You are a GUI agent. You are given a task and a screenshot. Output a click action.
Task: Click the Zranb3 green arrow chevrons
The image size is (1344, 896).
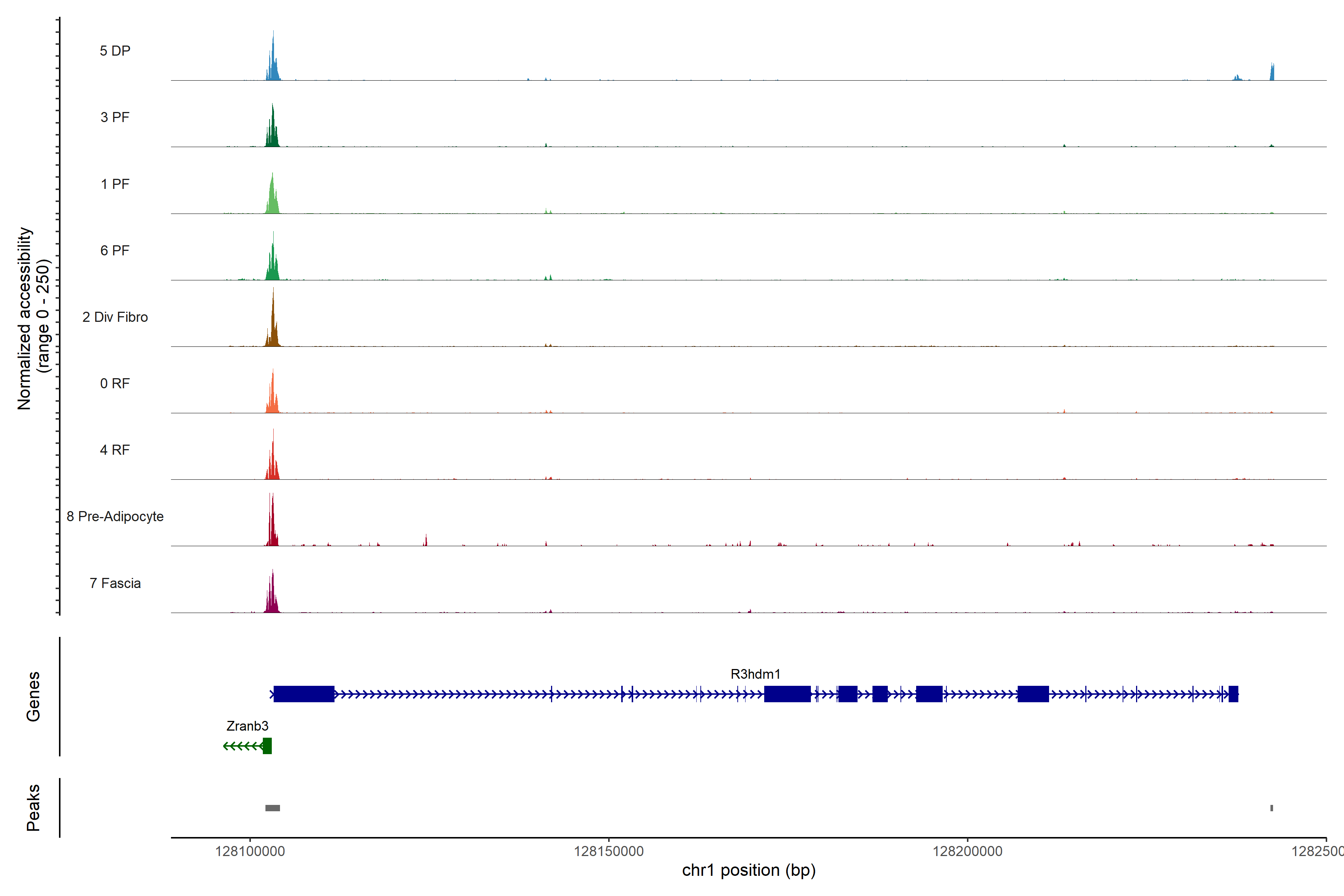coord(243,746)
